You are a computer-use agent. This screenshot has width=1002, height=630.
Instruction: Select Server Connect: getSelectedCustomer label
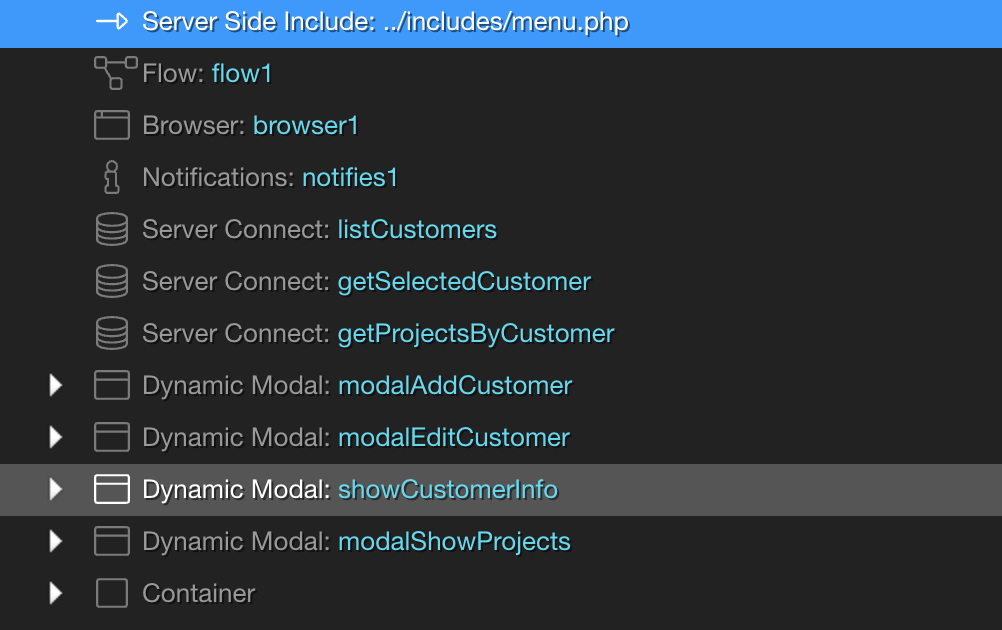tap(366, 281)
